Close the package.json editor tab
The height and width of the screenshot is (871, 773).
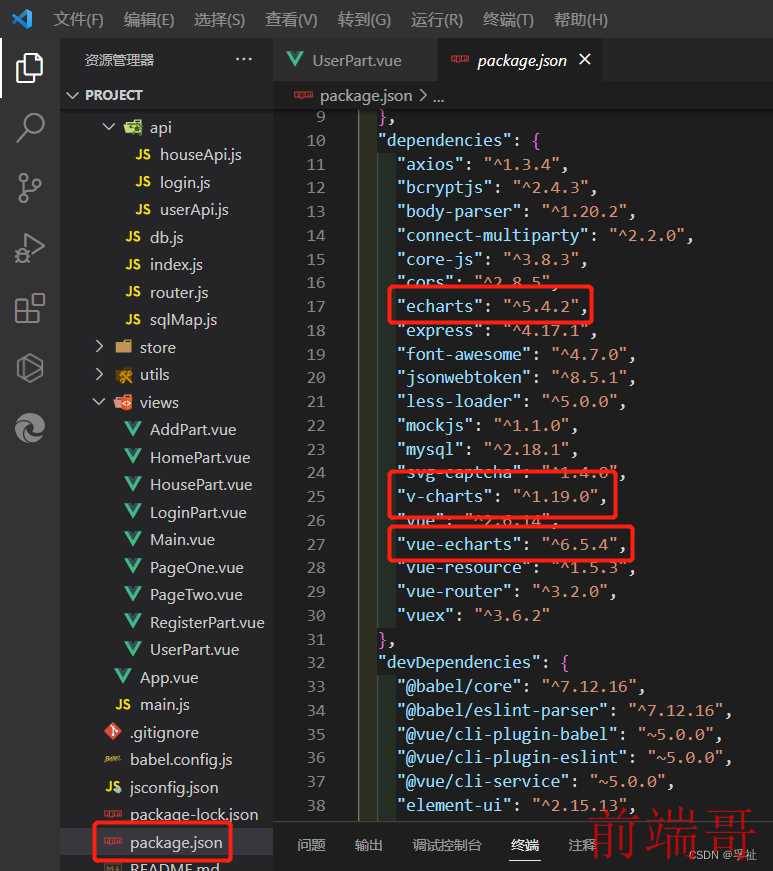[585, 59]
